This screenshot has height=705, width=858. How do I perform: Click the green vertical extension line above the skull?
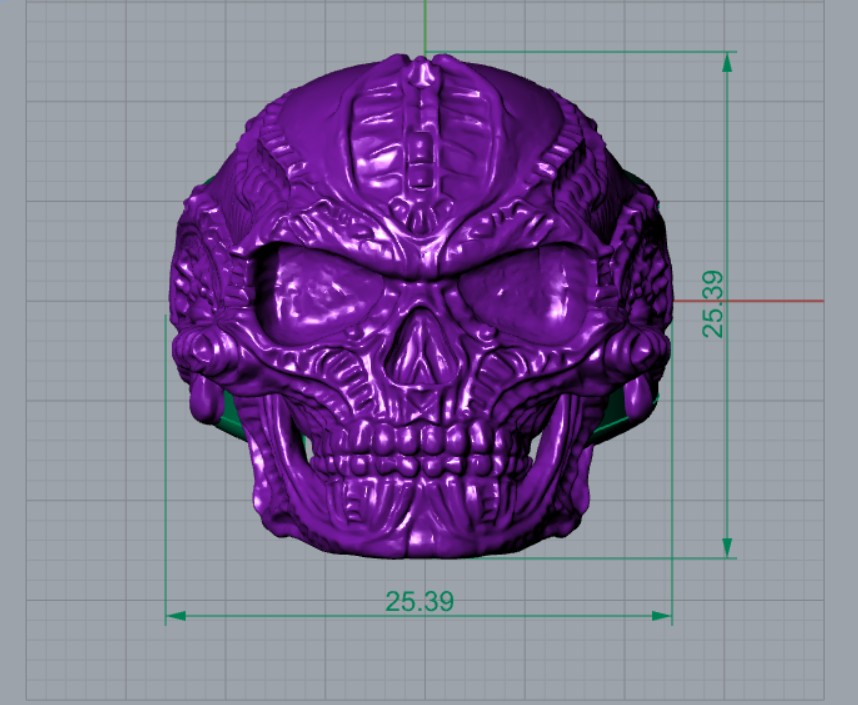point(427,25)
